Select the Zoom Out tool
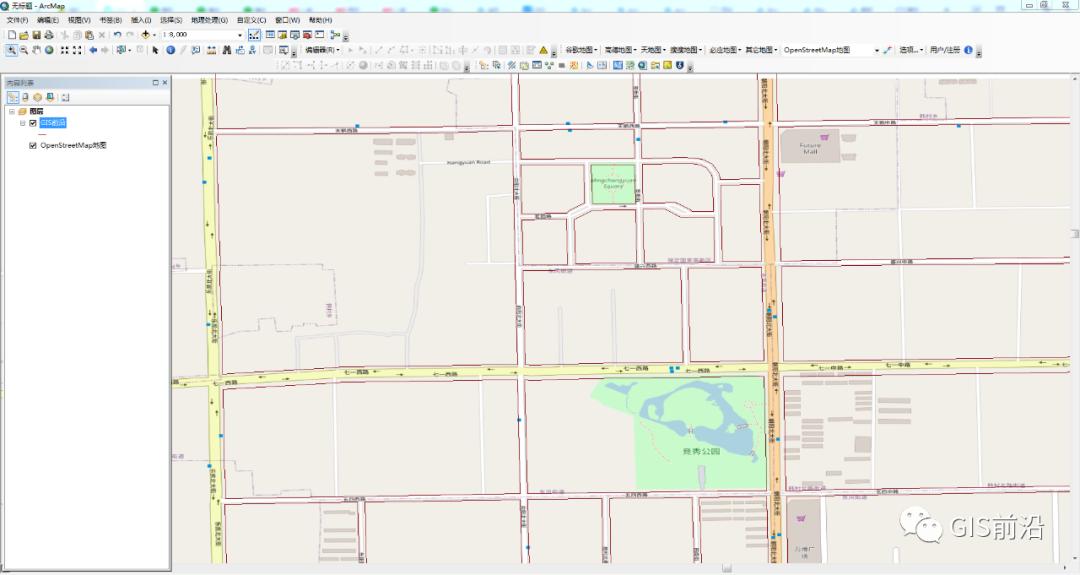The height and width of the screenshot is (575, 1080). (24, 50)
